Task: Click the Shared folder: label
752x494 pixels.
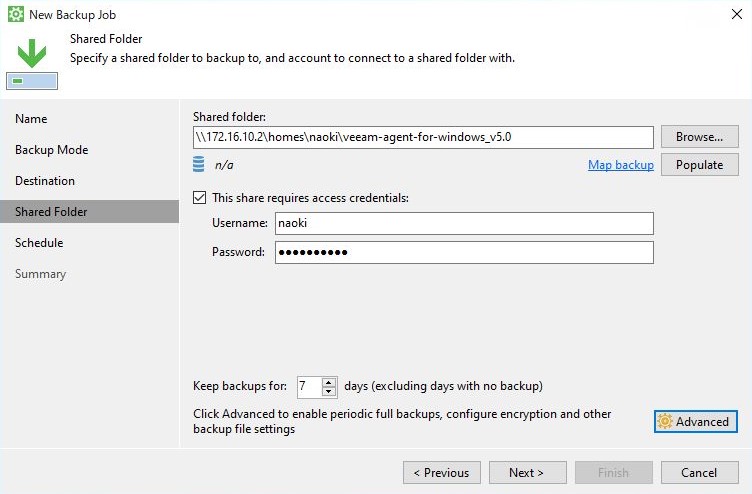Action: pyautogui.click(x=229, y=117)
